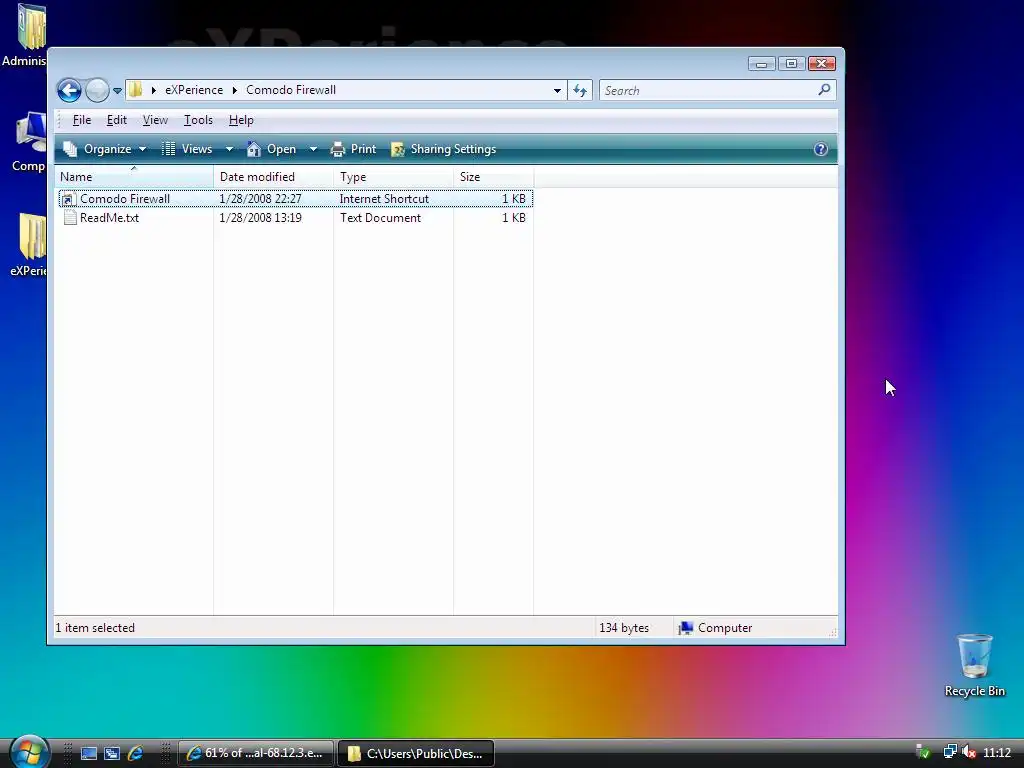Select eXPerience in the address path
The height and width of the screenshot is (768, 1024).
[x=194, y=89]
